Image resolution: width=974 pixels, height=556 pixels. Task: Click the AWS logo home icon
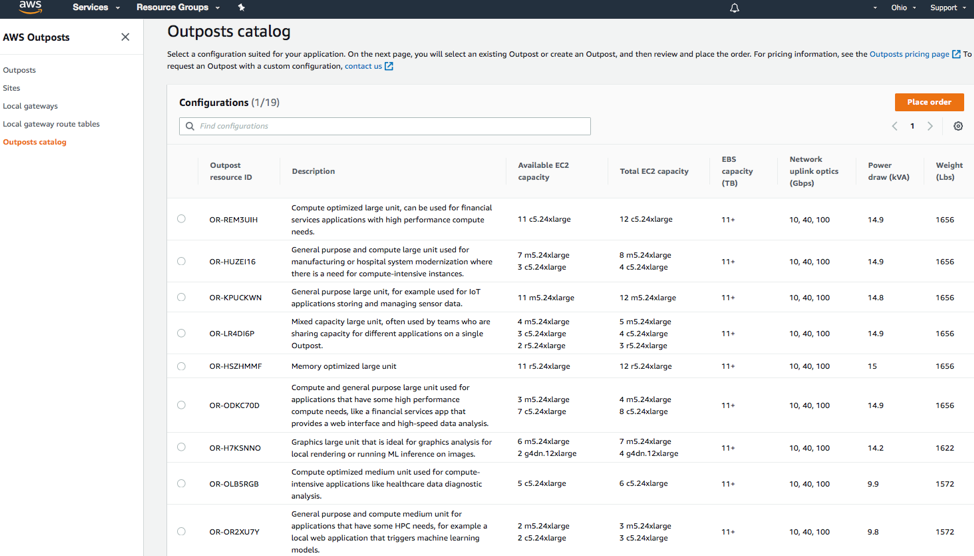30,8
